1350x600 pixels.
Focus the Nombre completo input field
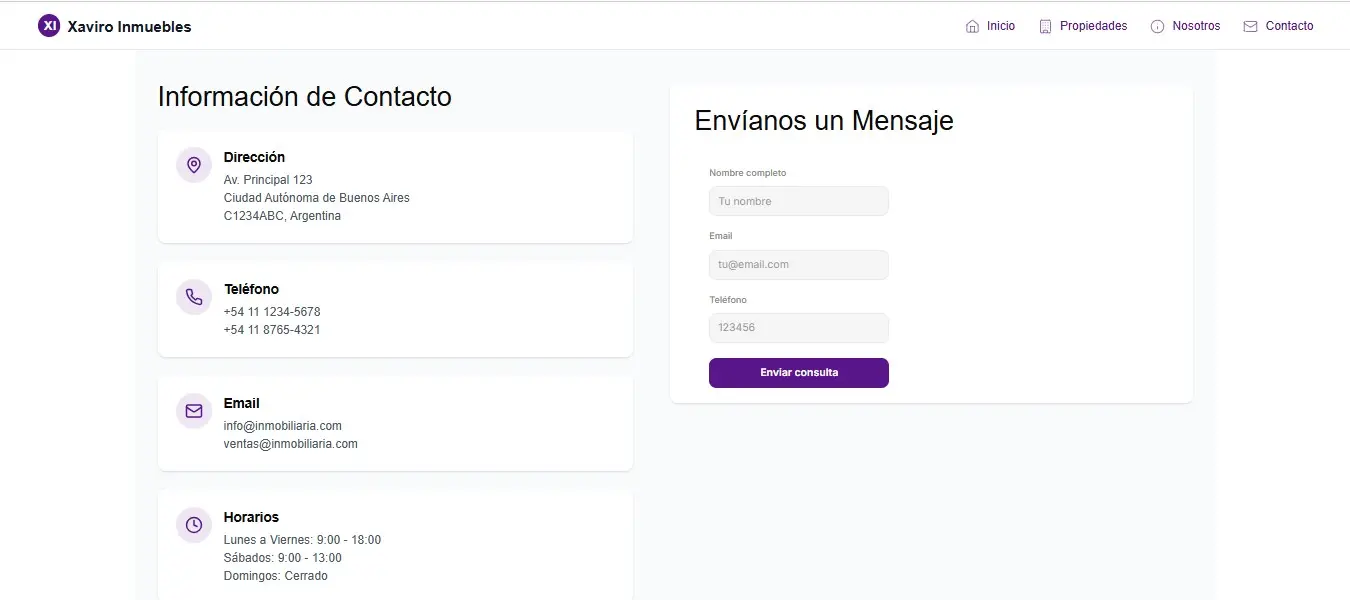coord(799,201)
